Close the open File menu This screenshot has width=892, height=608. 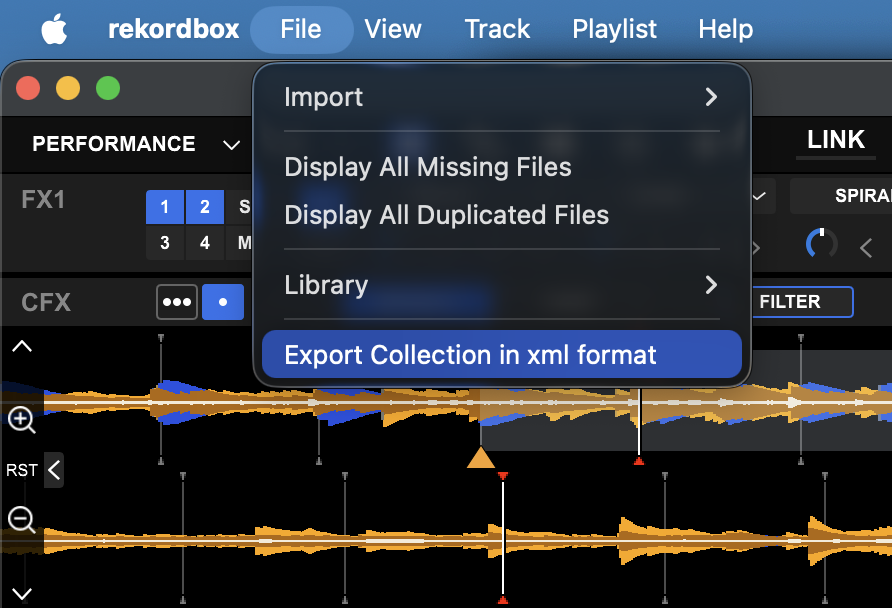(x=301, y=30)
